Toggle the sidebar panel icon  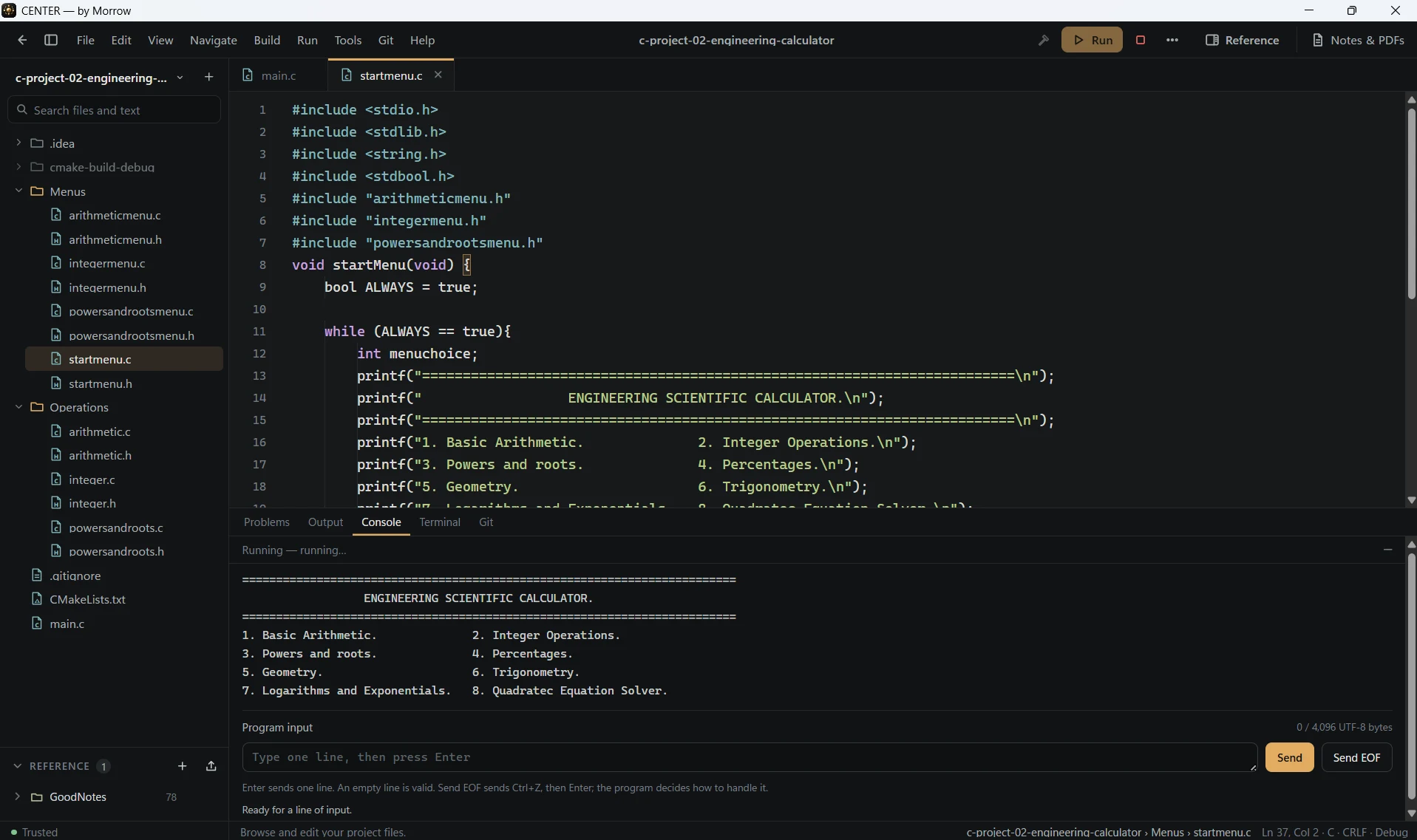(51, 40)
